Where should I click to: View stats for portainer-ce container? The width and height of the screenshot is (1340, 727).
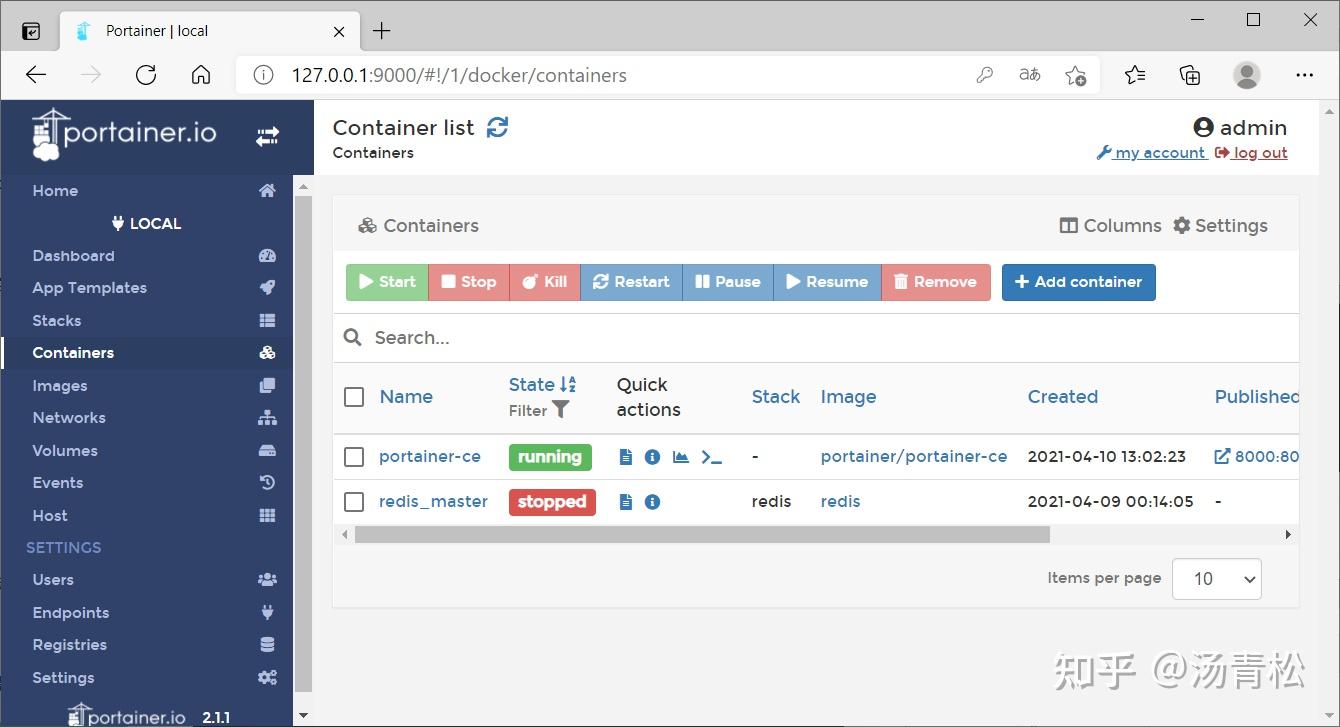point(681,456)
